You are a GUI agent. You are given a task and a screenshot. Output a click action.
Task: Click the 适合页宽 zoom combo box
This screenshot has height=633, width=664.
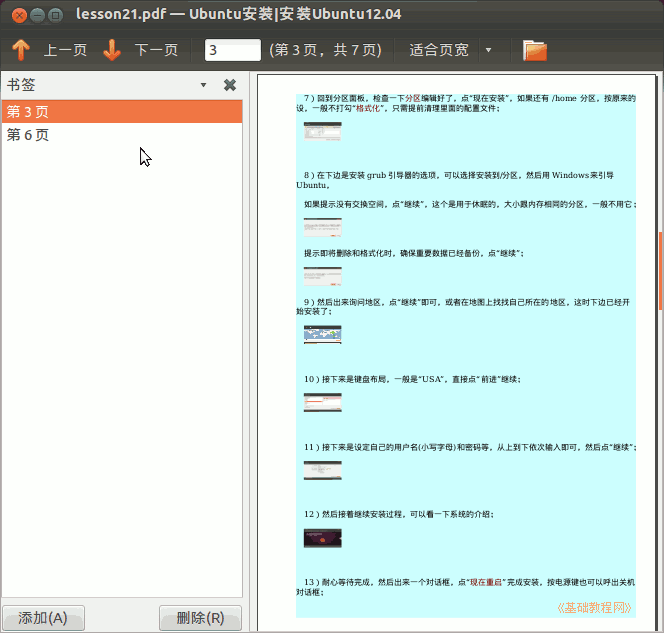pos(439,50)
